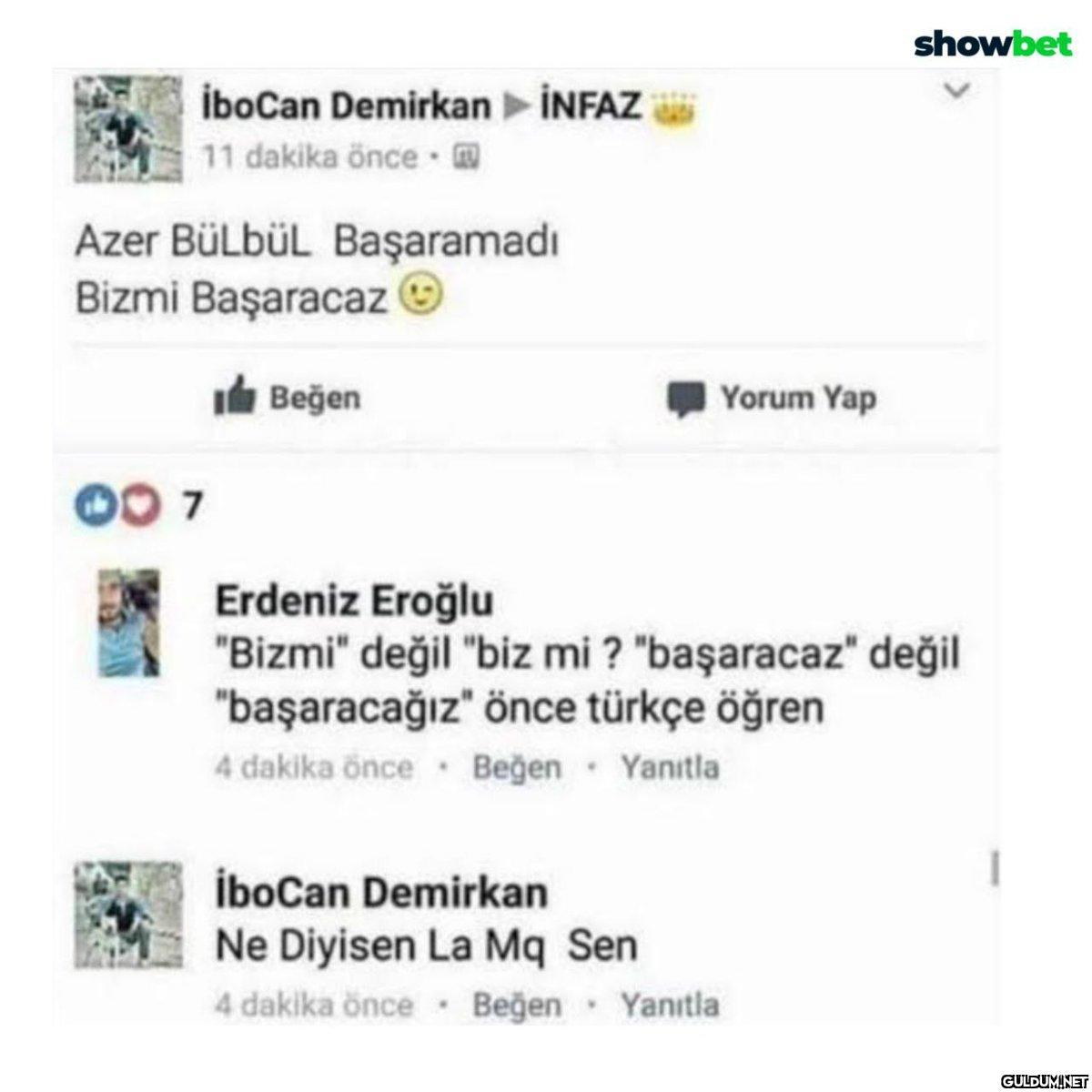Open the İNFAZ group link
The width and height of the screenshot is (1092, 1092).
coord(591,108)
